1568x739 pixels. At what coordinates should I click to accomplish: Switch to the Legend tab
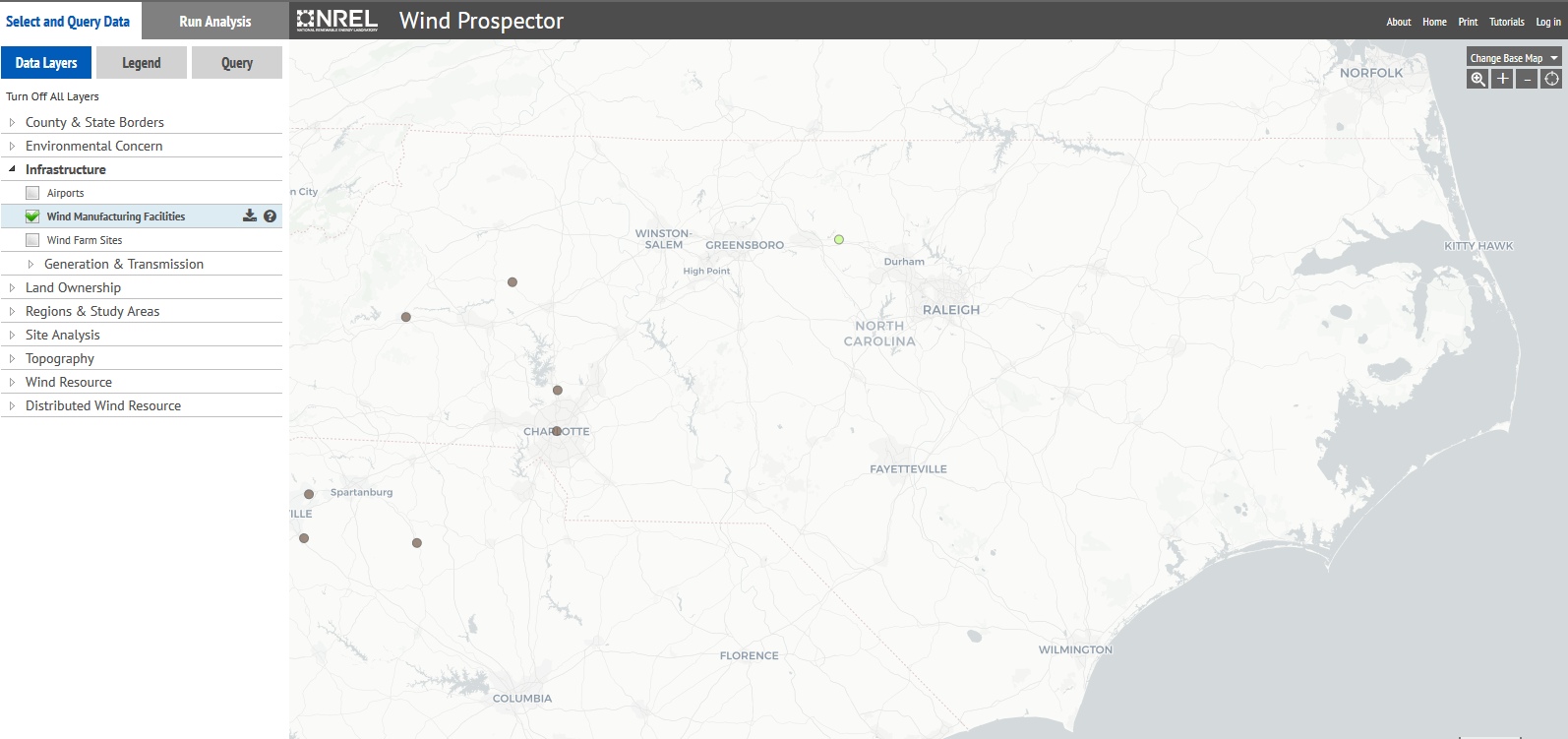point(142,63)
